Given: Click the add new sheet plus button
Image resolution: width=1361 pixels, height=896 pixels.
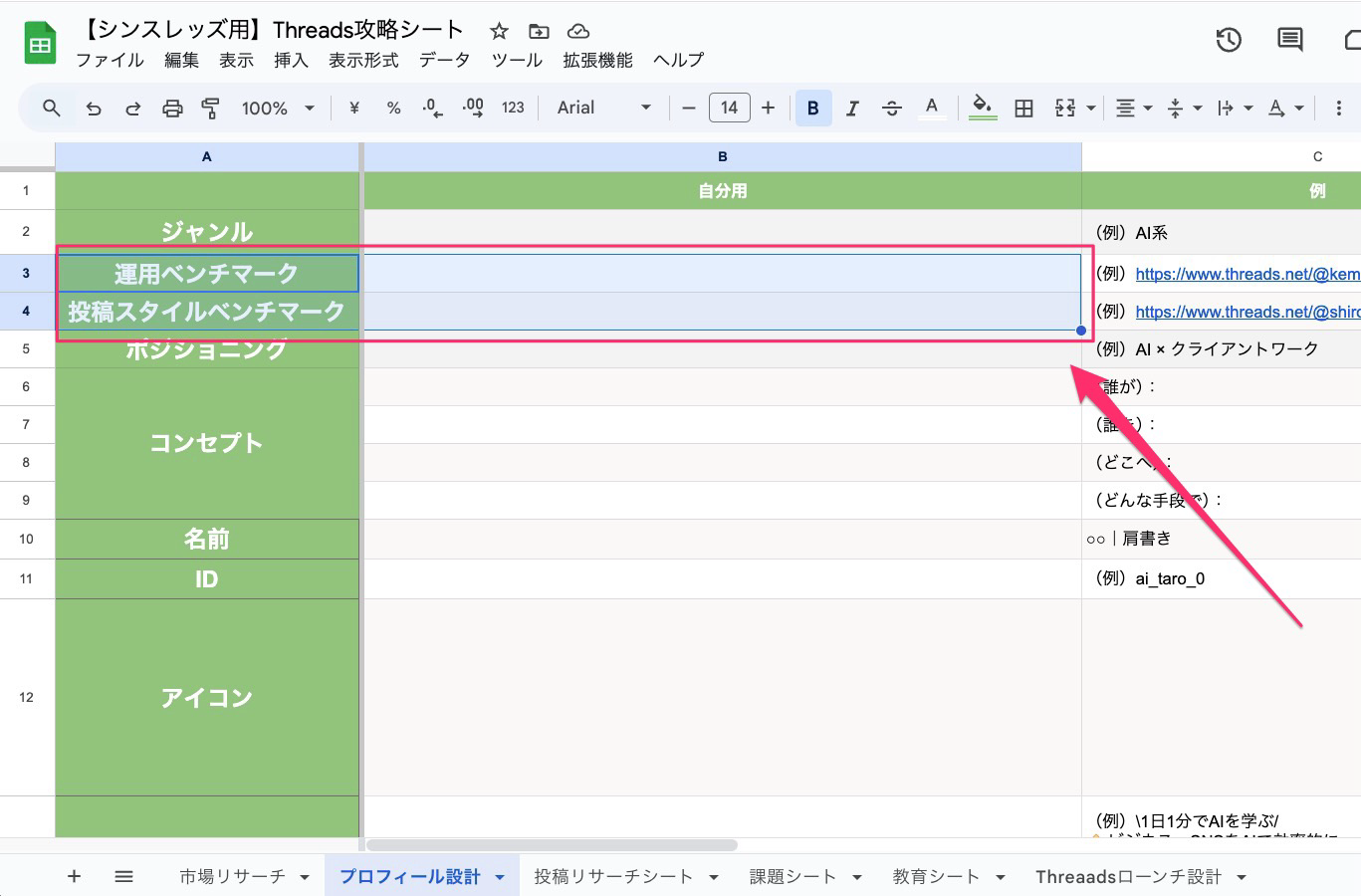Looking at the screenshot, I should pyautogui.click(x=74, y=876).
